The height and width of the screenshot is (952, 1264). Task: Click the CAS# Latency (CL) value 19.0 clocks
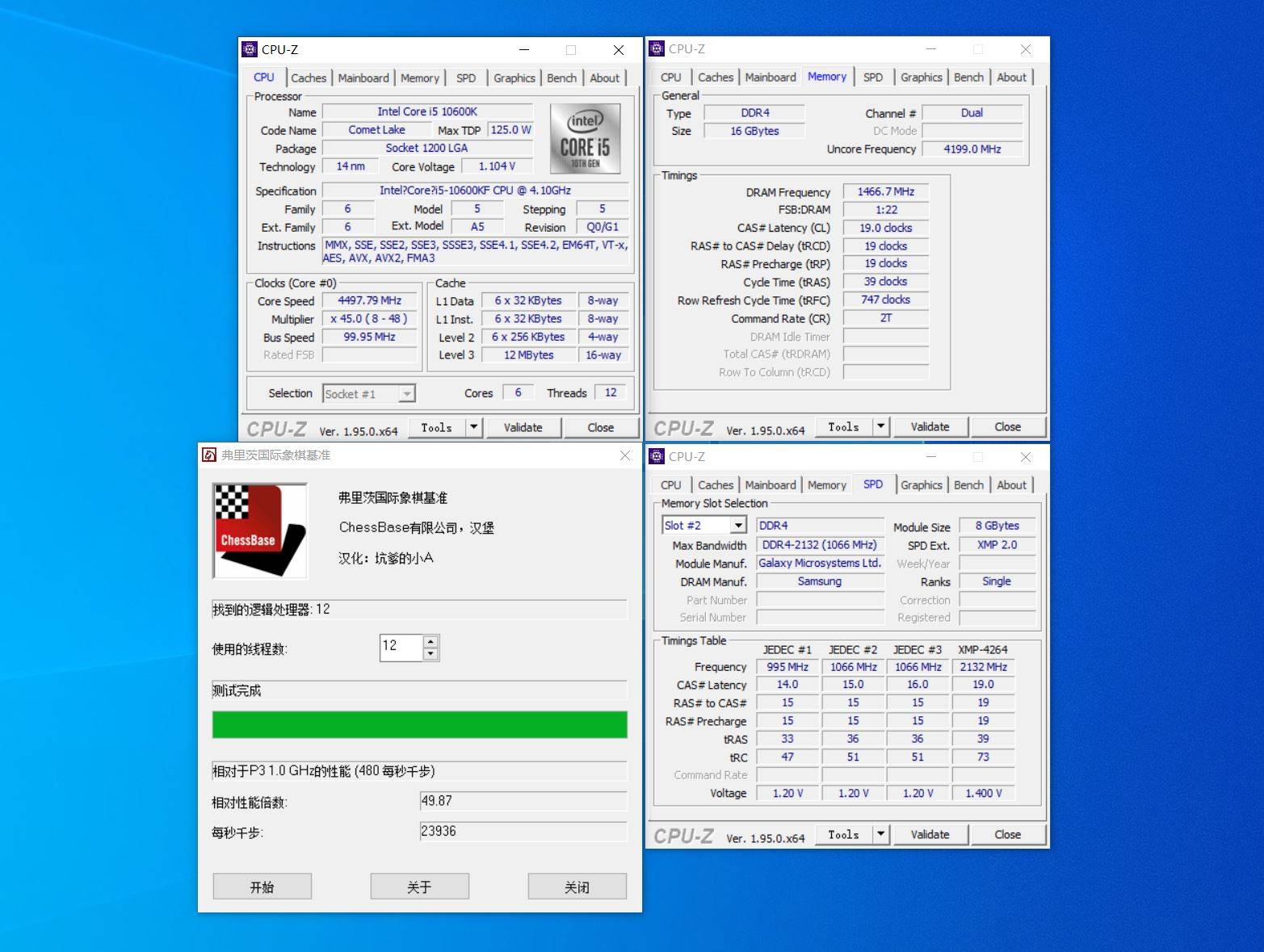point(886,228)
